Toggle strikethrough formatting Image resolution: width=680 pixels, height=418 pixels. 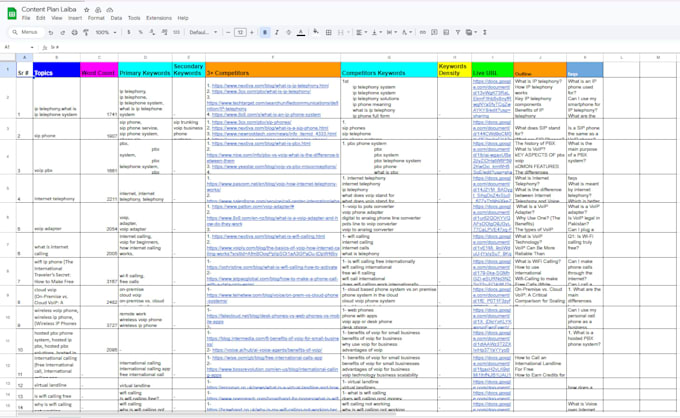click(288, 33)
